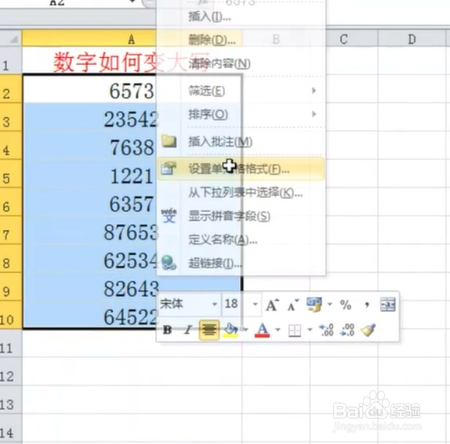Decrease font size with small A icon
The image size is (450, 444).
point(293,305)
